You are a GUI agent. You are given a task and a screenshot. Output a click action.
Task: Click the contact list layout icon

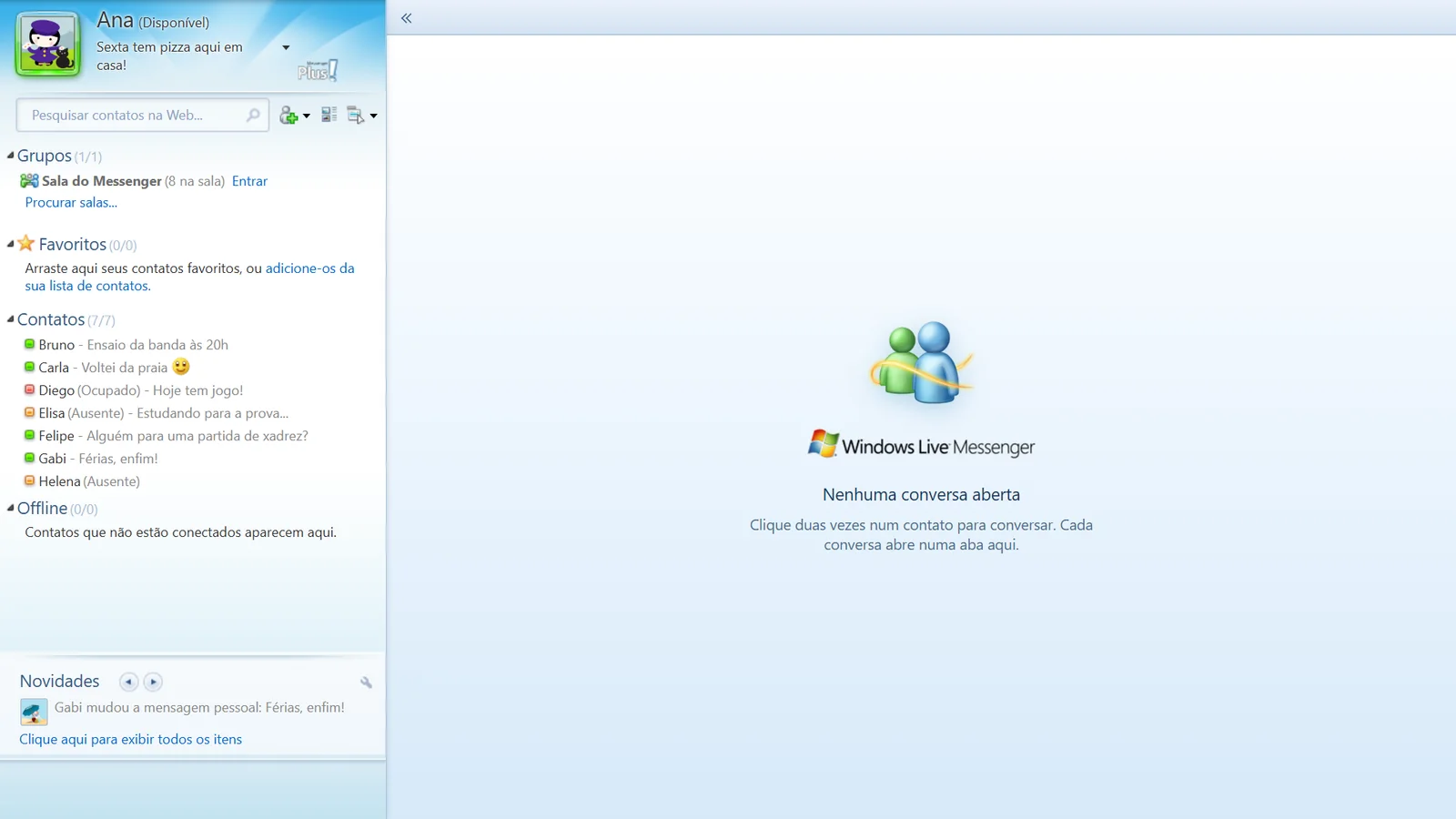tap(329, 115)
